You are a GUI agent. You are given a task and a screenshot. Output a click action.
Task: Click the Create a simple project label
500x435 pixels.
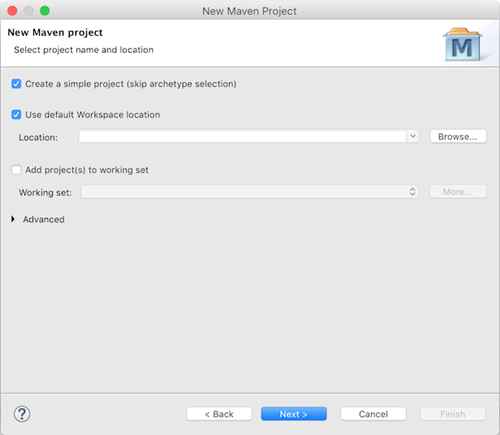click(131, 84)
